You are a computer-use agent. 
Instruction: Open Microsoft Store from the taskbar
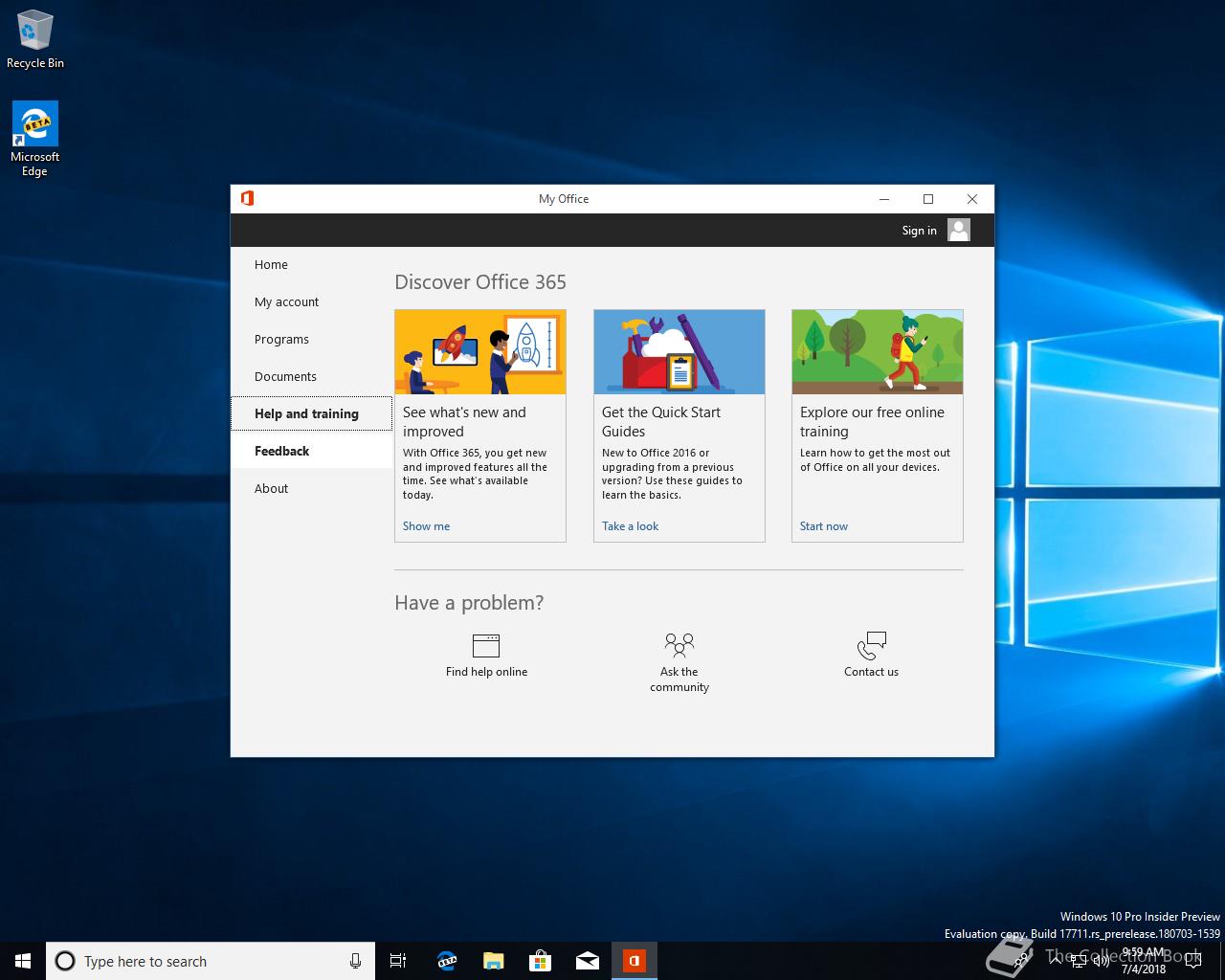(540, 961)
